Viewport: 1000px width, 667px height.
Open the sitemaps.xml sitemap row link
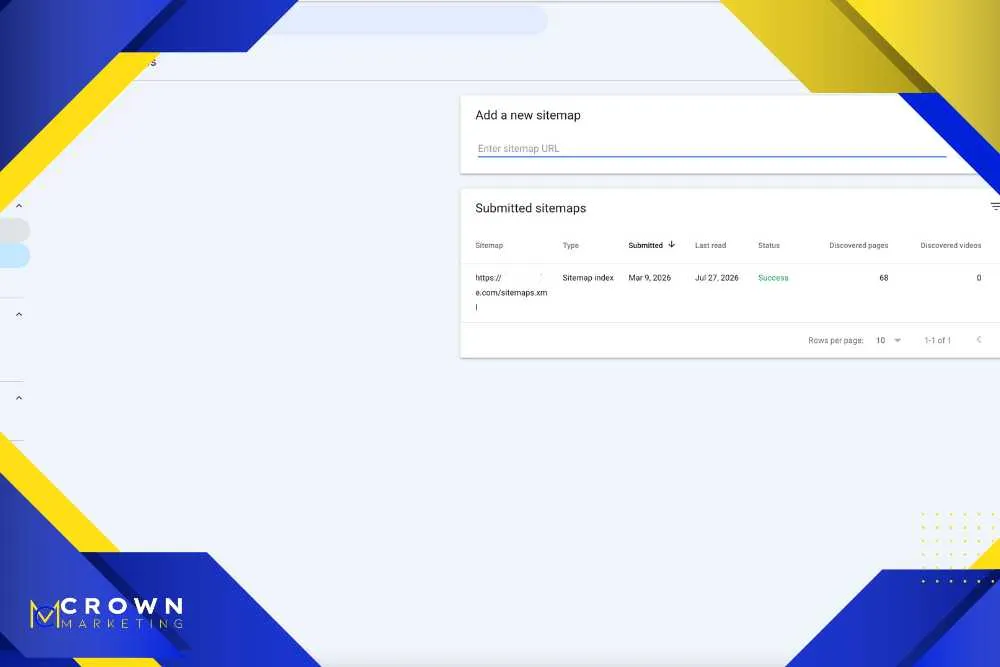[511, 293]
